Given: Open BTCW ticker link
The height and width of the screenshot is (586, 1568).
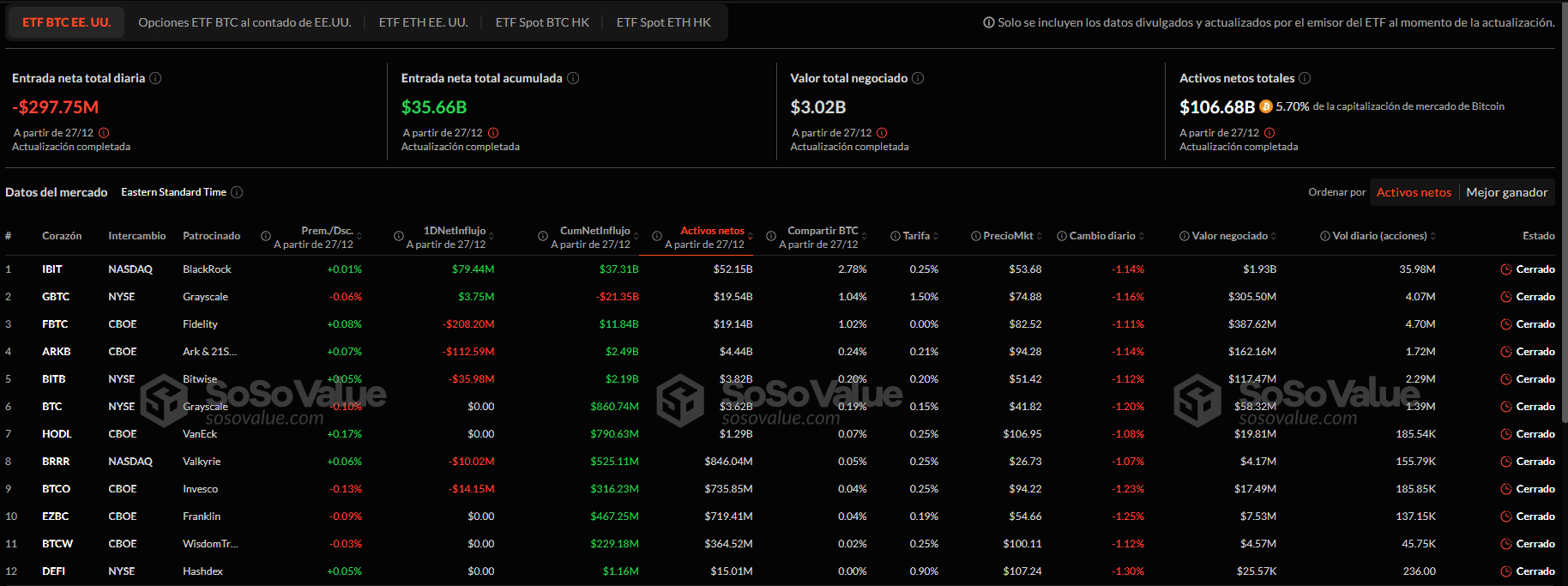Looking at the screenshot, I should (x=57, y=544).
